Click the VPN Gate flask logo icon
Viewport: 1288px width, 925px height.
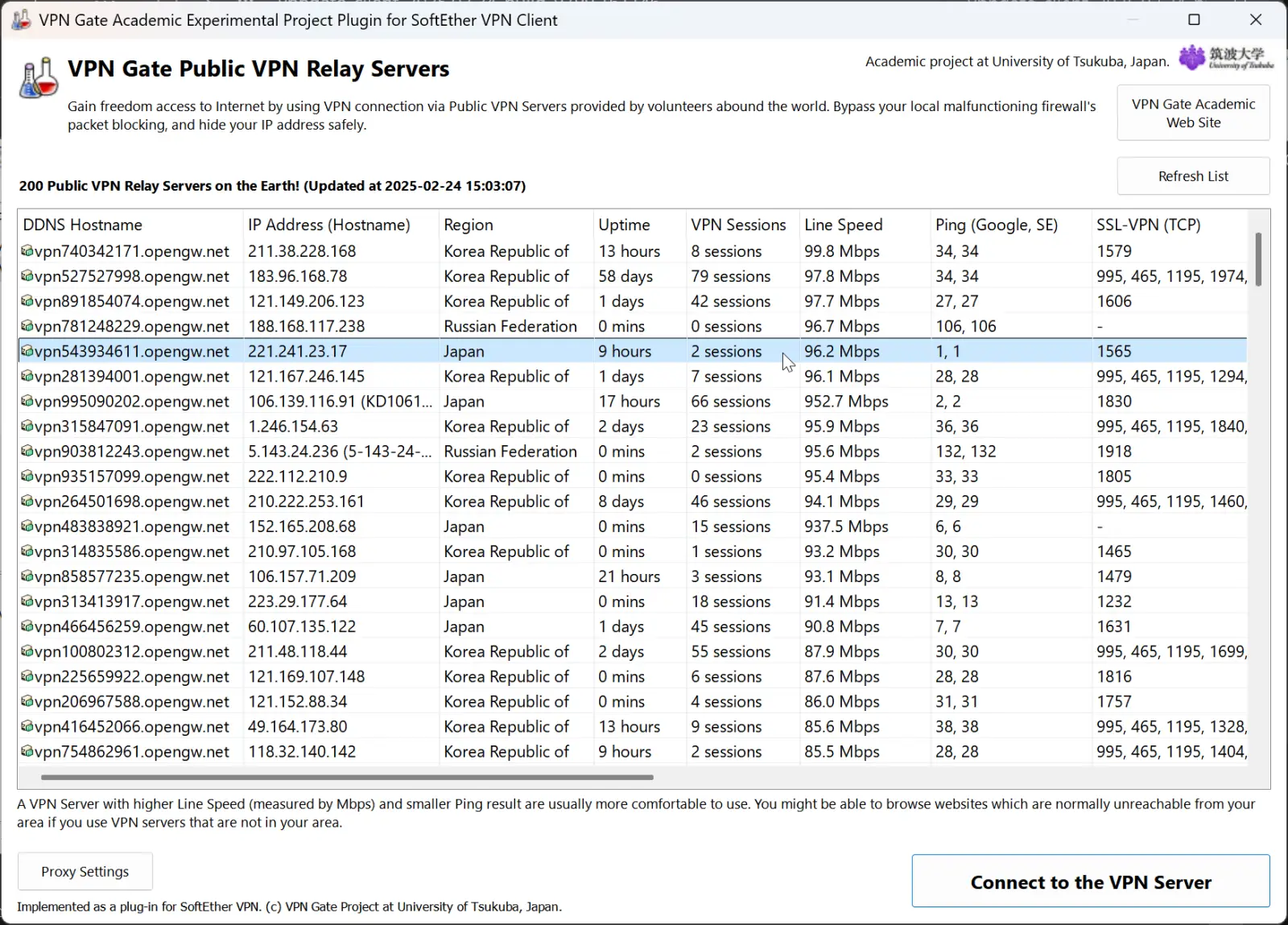point(39,78)
